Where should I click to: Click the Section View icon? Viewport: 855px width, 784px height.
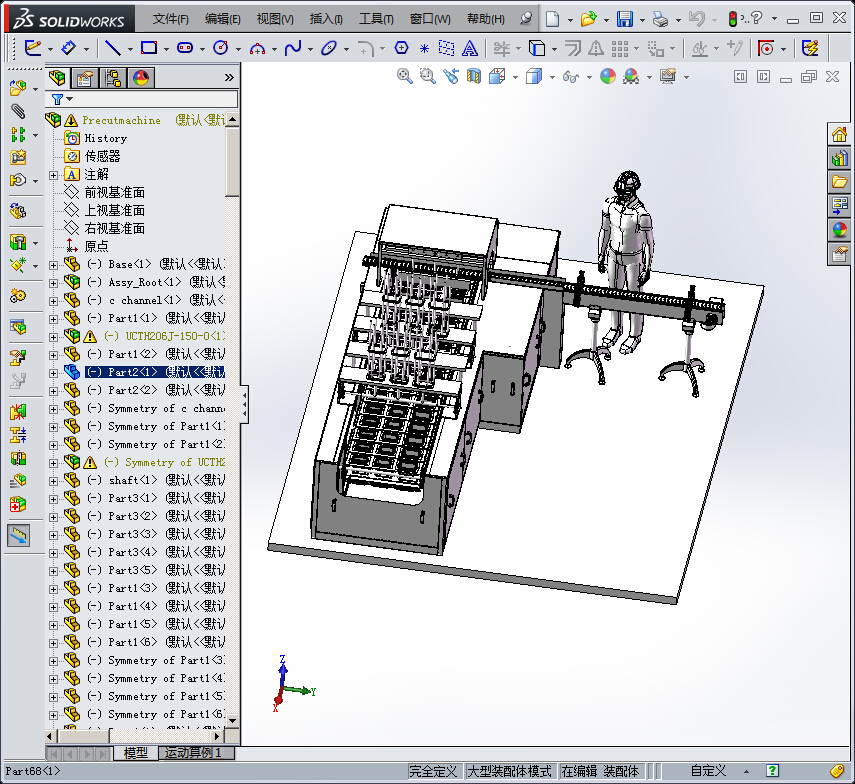tap(473, 76)
